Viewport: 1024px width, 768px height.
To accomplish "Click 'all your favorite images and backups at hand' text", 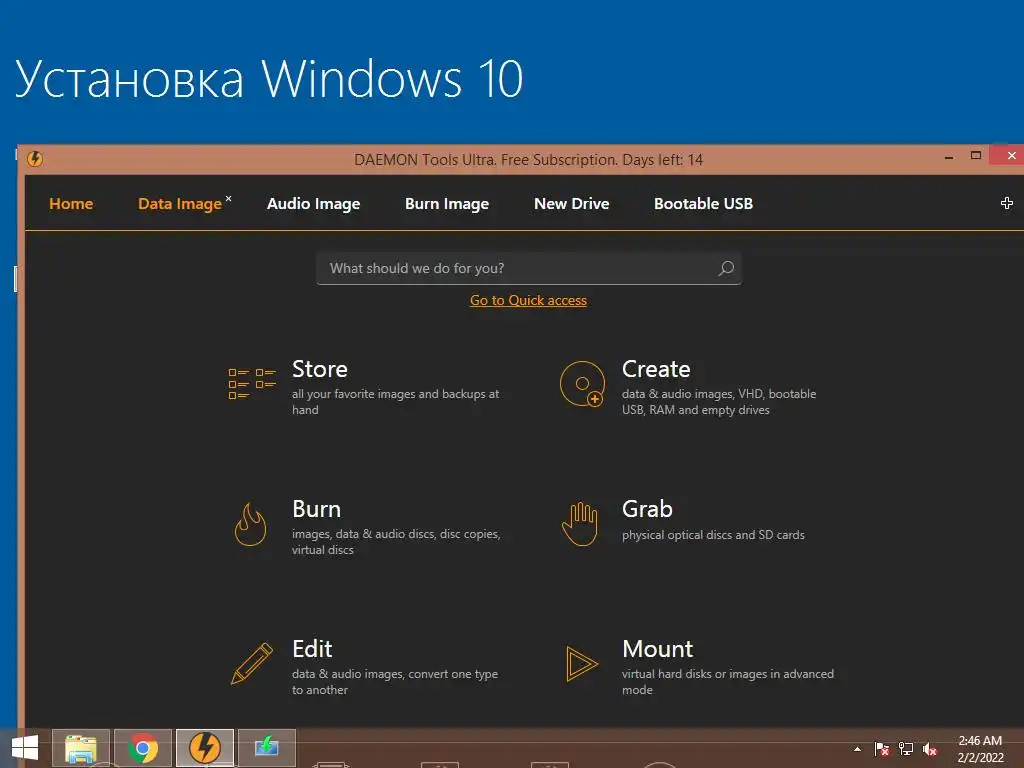I will point(395,402).
